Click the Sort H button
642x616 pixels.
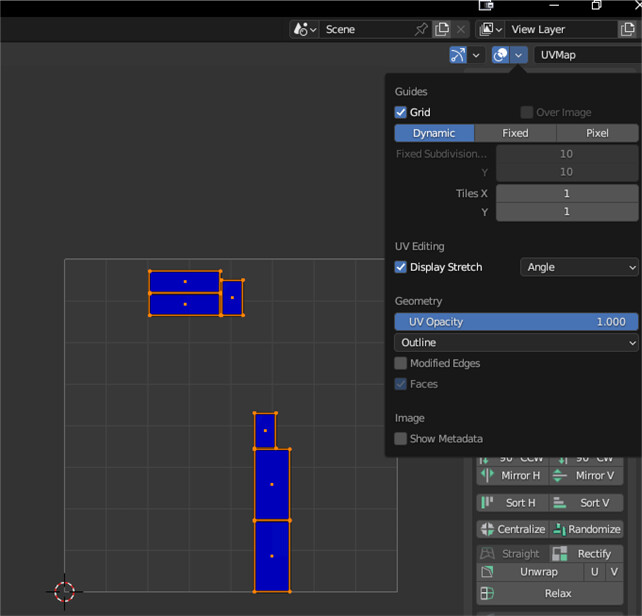click(513, 503)
